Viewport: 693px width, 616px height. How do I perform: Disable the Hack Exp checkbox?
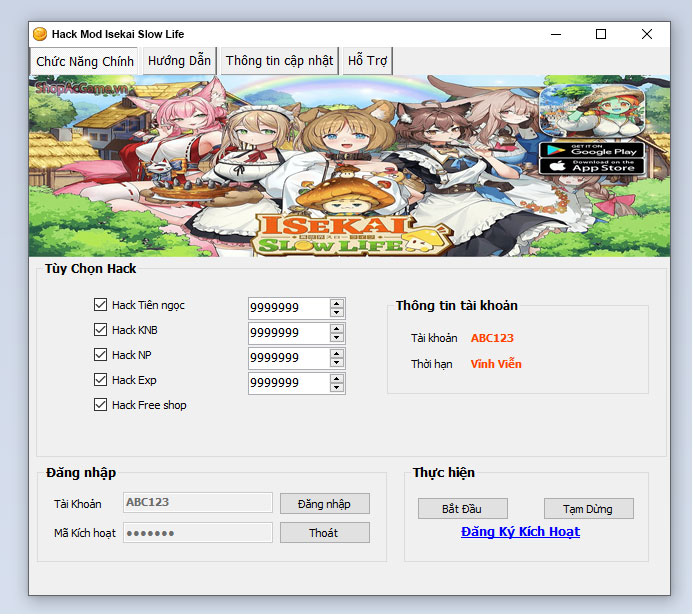coord(100,380)
